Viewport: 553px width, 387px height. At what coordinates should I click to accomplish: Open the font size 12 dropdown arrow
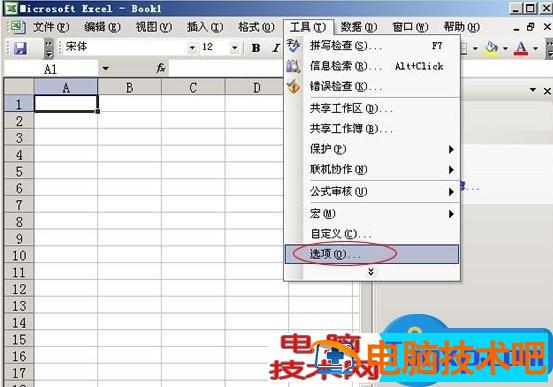click(235, 48)
